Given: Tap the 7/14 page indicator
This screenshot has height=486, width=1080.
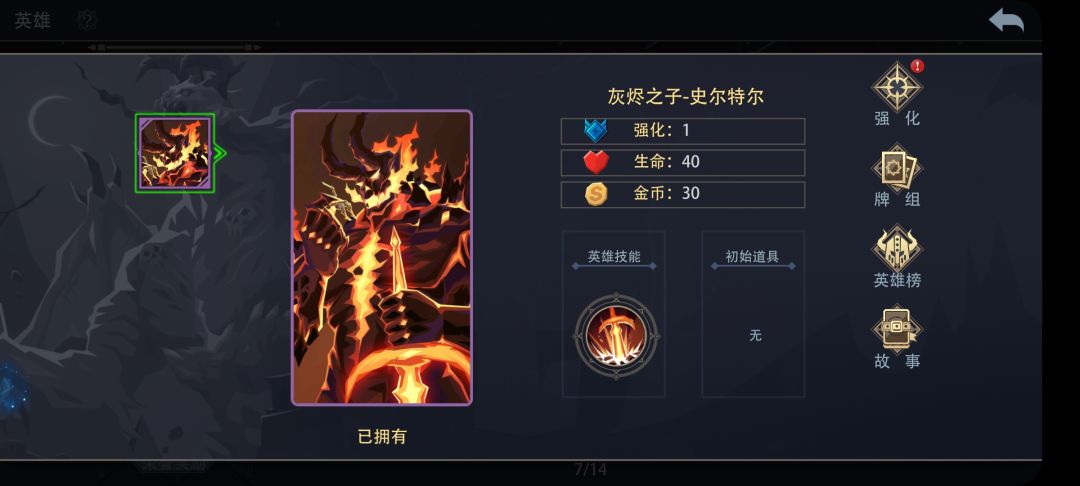Looking at the screenshot, I should pos(590,470).
